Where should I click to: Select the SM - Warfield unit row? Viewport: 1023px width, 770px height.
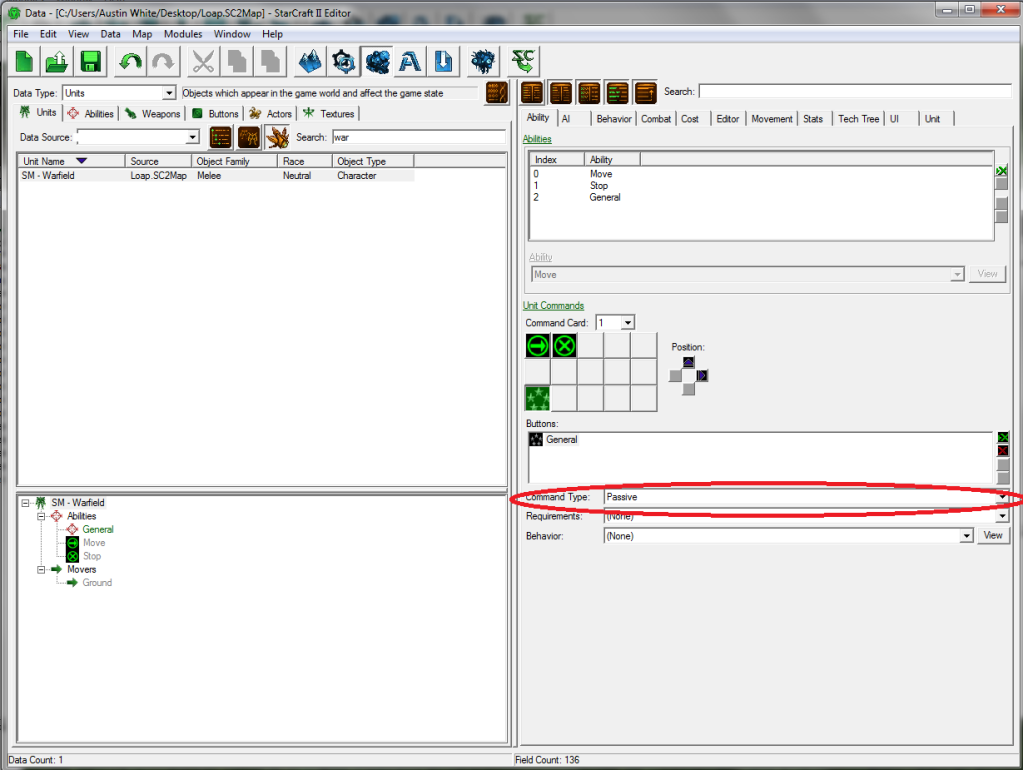click(x=217, y=176)
